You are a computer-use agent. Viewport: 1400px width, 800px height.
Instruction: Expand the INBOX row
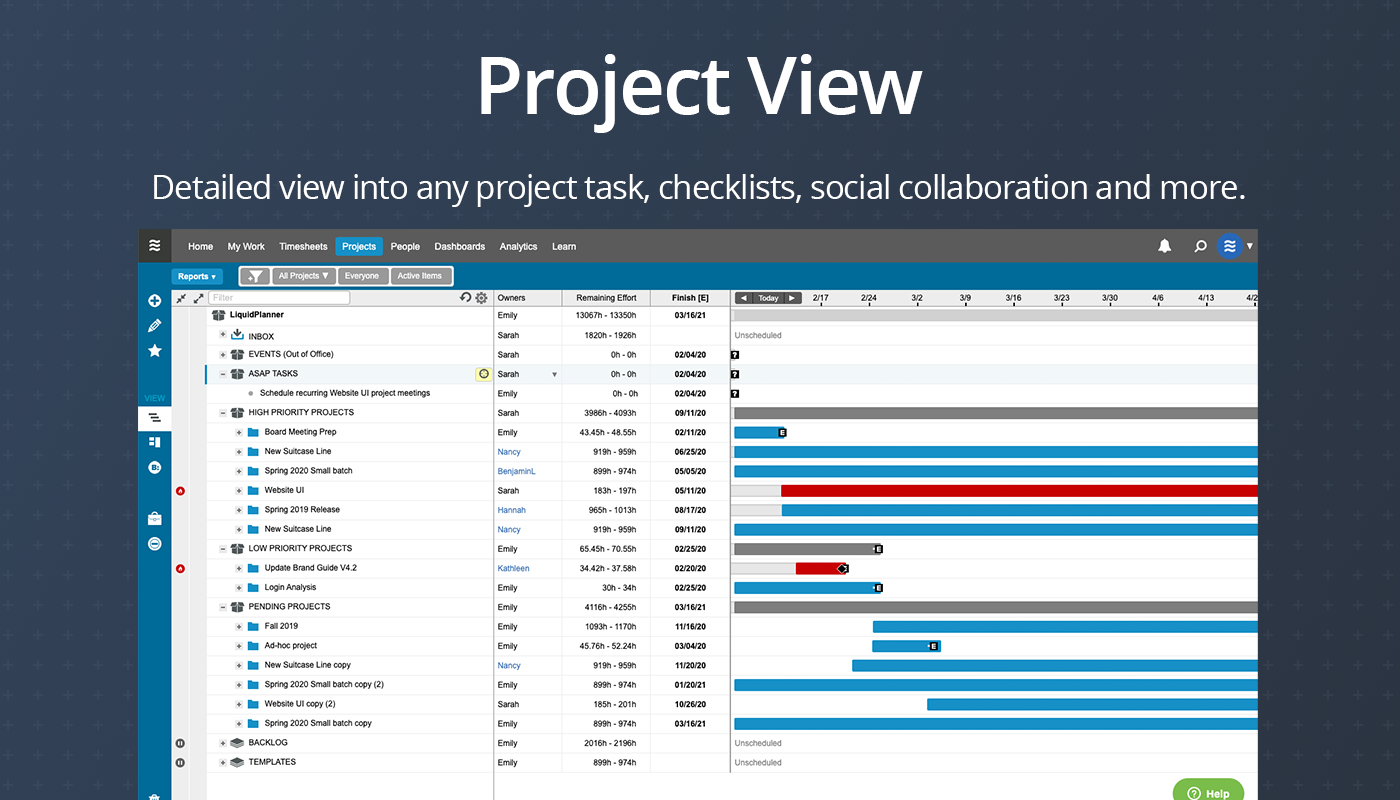[x=223, y=334]
